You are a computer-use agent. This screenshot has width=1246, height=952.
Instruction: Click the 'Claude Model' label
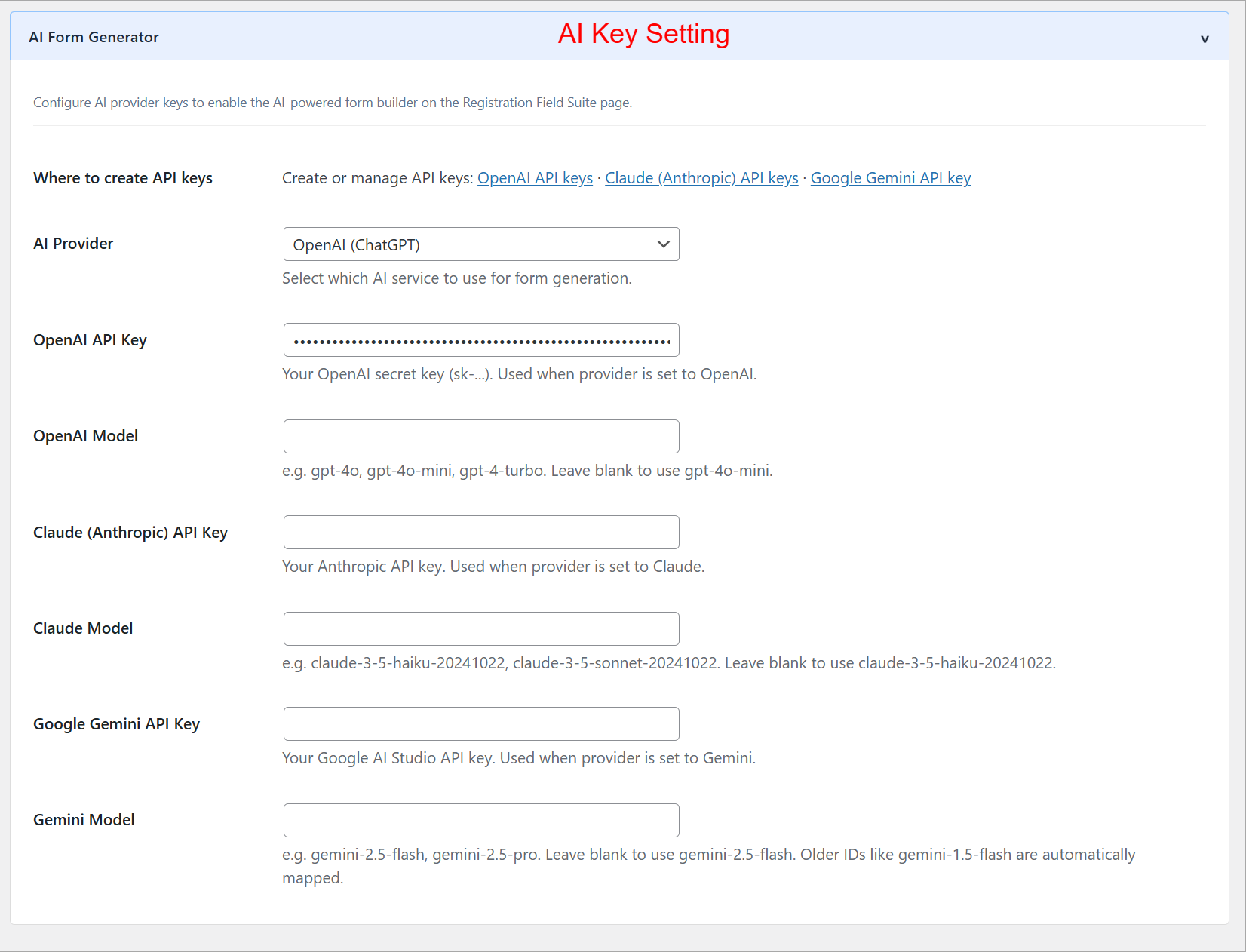[83, 628]
